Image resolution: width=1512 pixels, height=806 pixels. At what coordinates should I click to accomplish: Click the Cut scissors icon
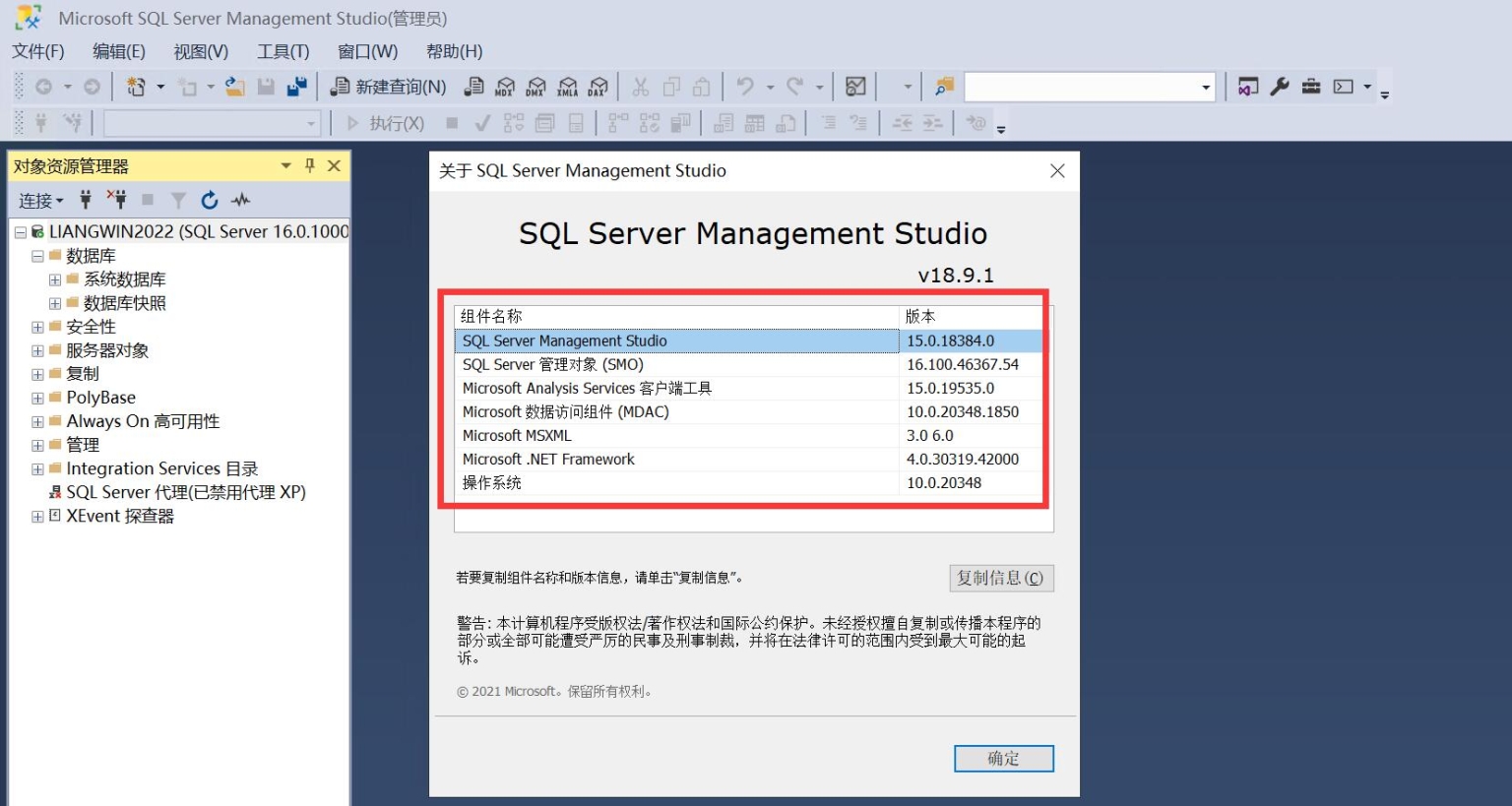pos(639,87)
